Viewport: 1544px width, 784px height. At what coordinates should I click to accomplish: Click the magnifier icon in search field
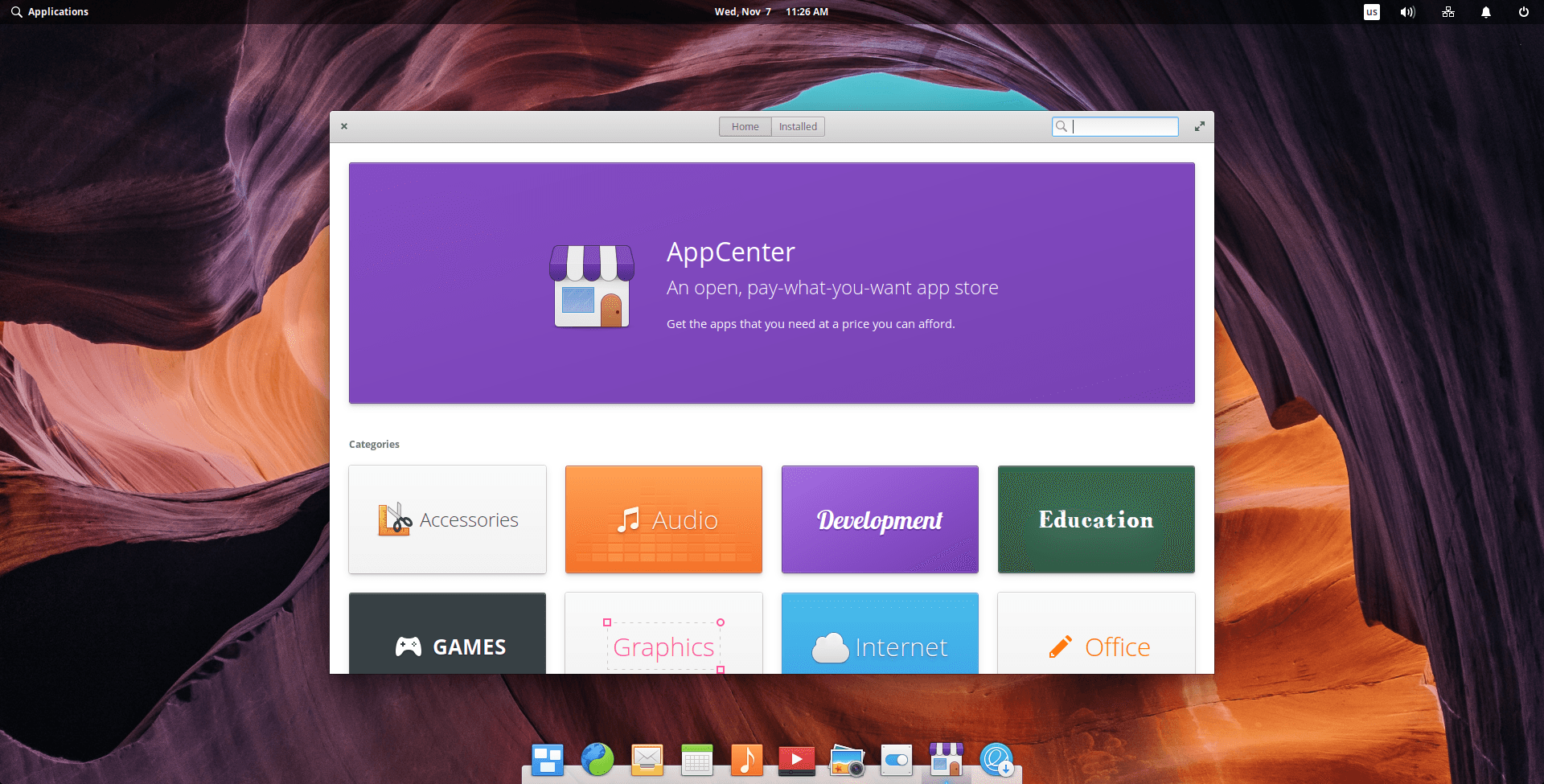pyautogui.click(x=1061, y=126)
